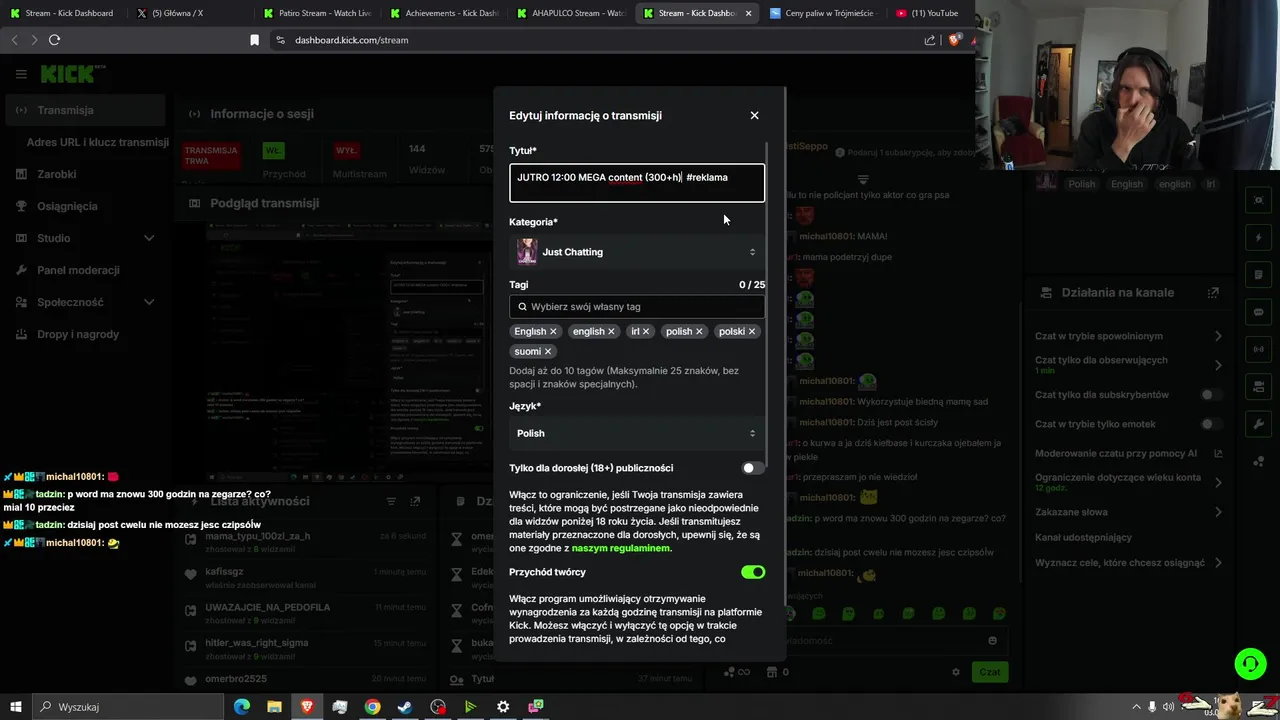Click the bookmark icon in address bar

pyautogui.click(x=254, y=40)
